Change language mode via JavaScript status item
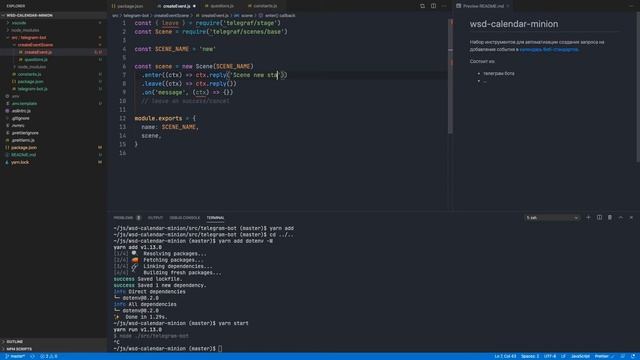 [580, 356]
